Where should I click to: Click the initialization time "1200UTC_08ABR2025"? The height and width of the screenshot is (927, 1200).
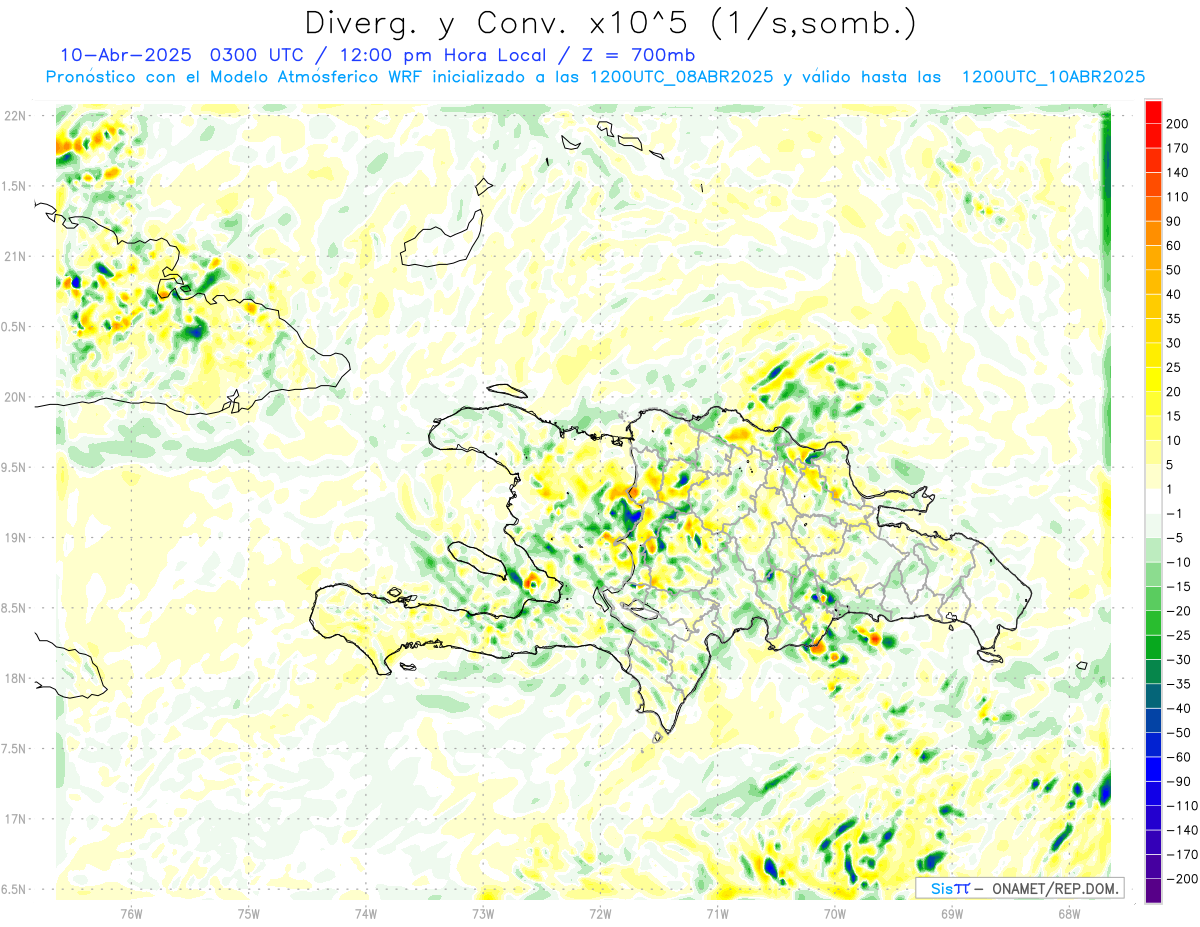click(681, 77)
